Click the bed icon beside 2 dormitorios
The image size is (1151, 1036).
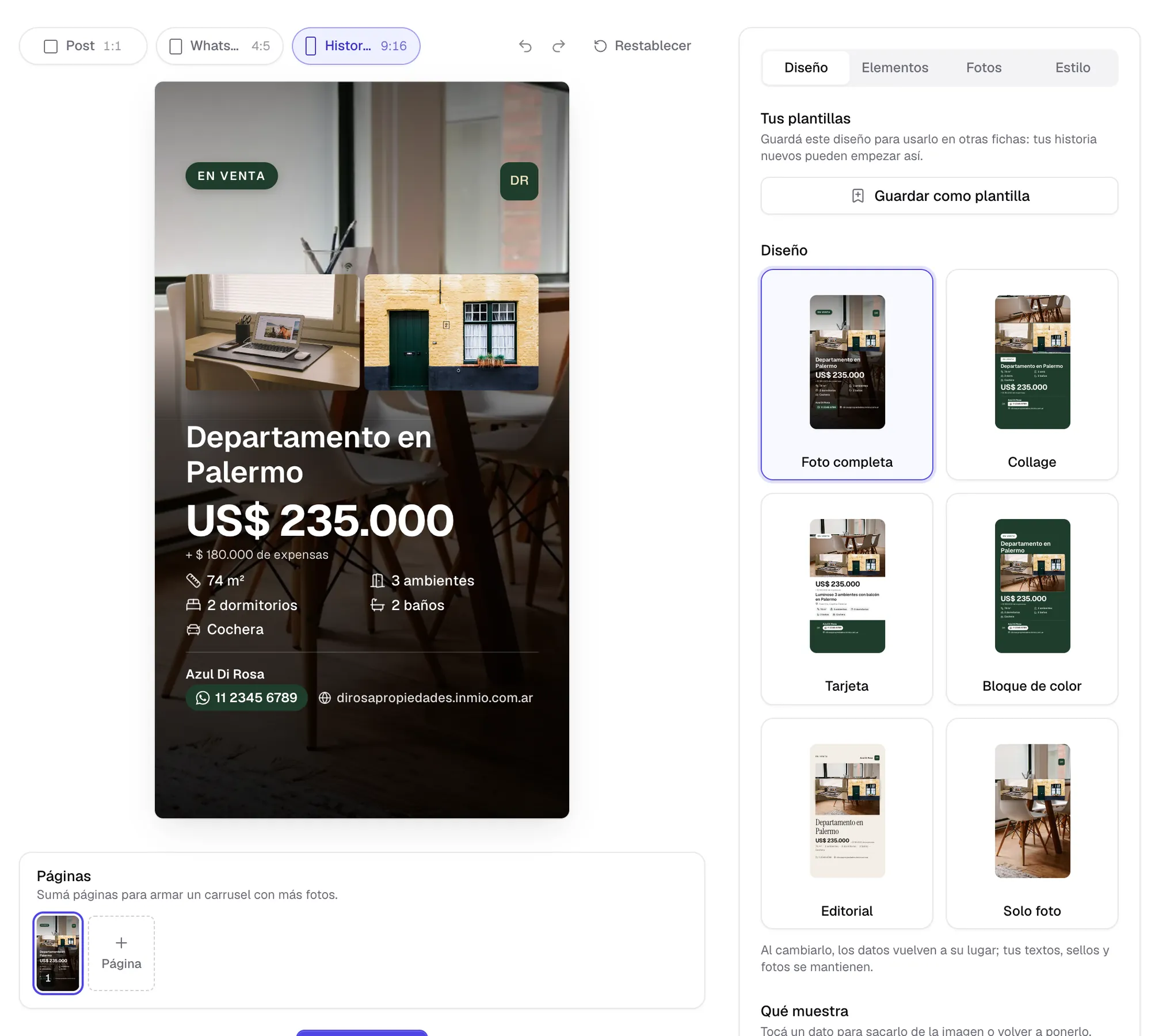coord(193,605)
